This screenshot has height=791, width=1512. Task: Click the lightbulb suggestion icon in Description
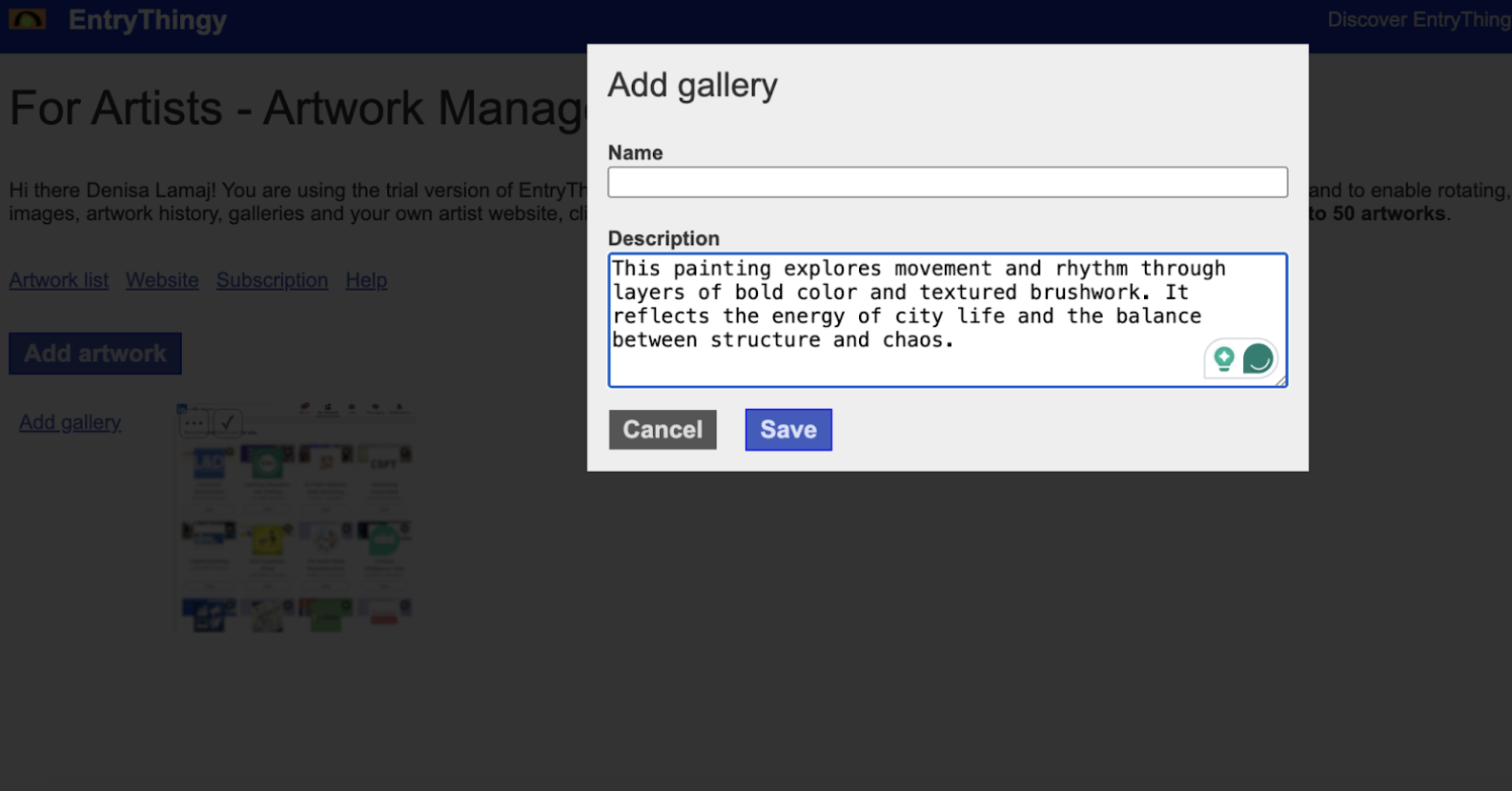coord(1224,358)
